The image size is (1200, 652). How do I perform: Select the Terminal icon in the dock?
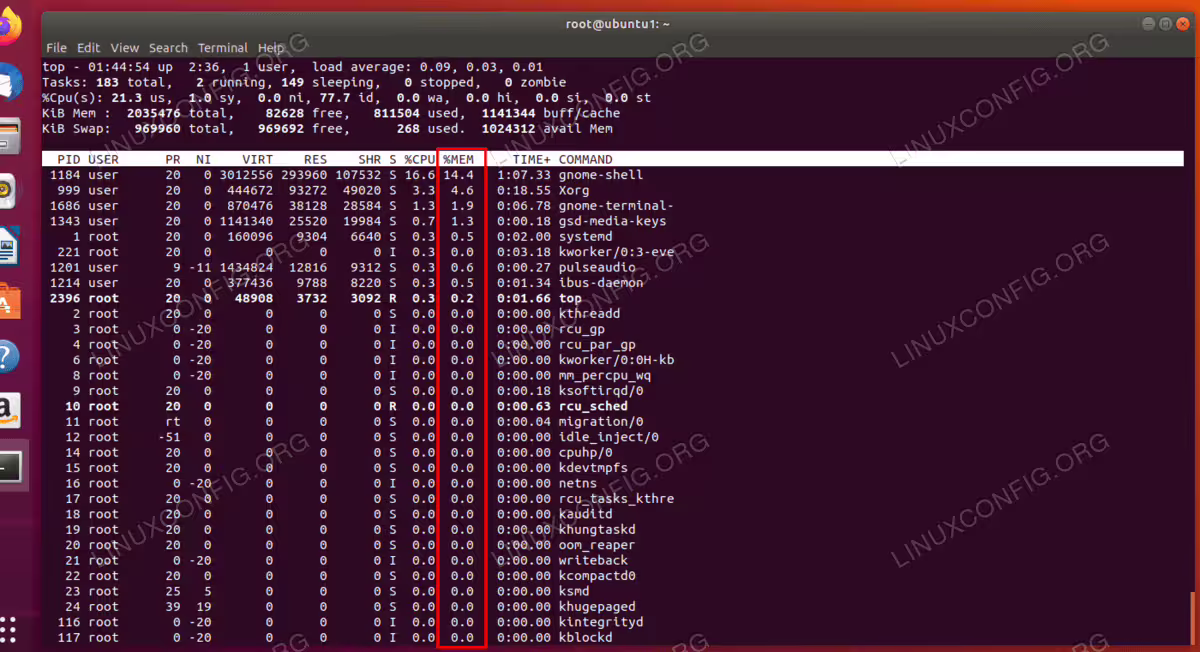coord(8,467)
